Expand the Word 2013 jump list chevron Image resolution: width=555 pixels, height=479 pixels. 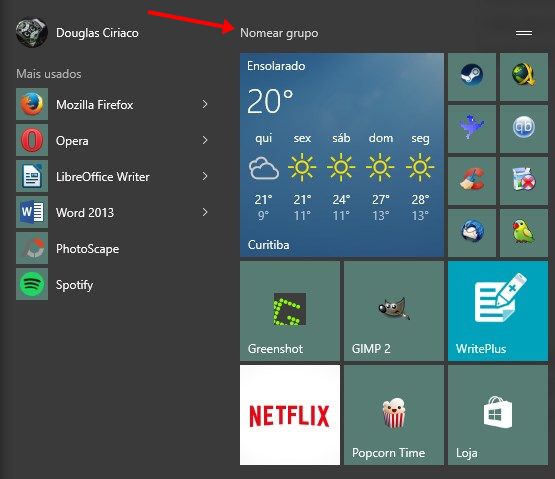(x=205, y=212)
